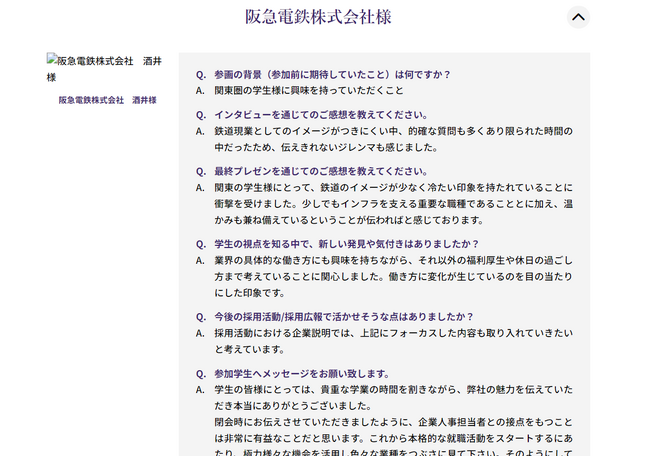Select question 最終プレゼンを通じてのご感想を教えてください。
The width and height of the screenshot is (650, 456).
click(x=322, y=172)
